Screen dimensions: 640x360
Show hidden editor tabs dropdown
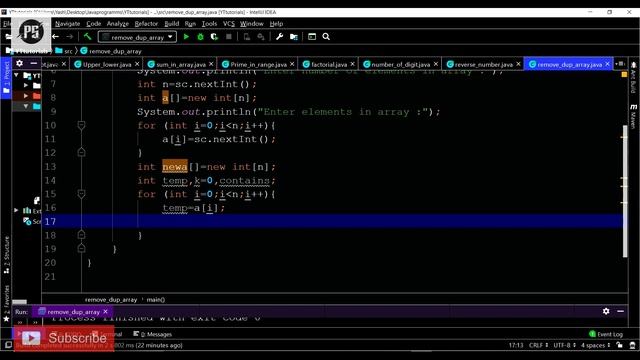pos(620,64)
